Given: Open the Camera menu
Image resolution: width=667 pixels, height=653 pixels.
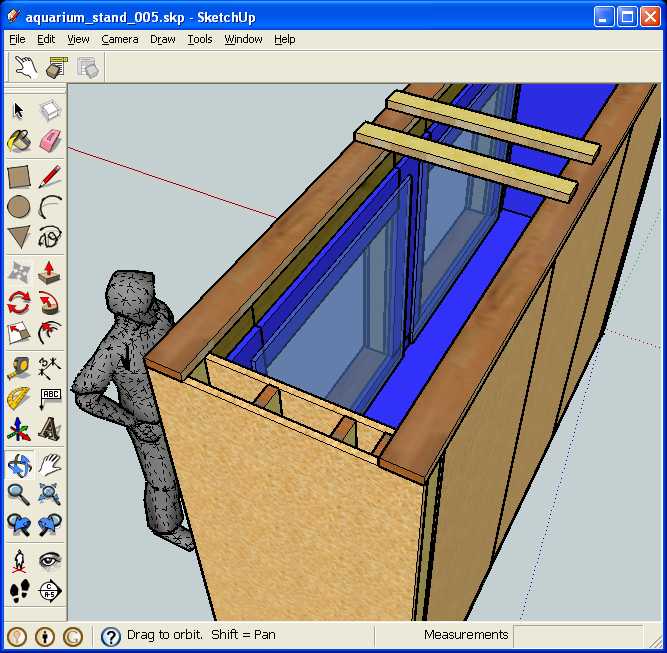Looking at the screenshot, I should pos(120,39).
